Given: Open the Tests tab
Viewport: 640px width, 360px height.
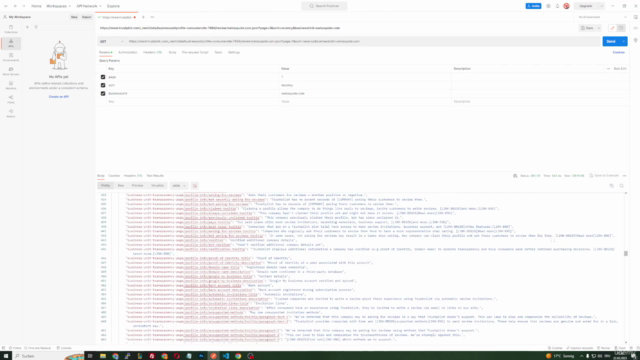Looking at the screenshot, I should pos(218,52).
